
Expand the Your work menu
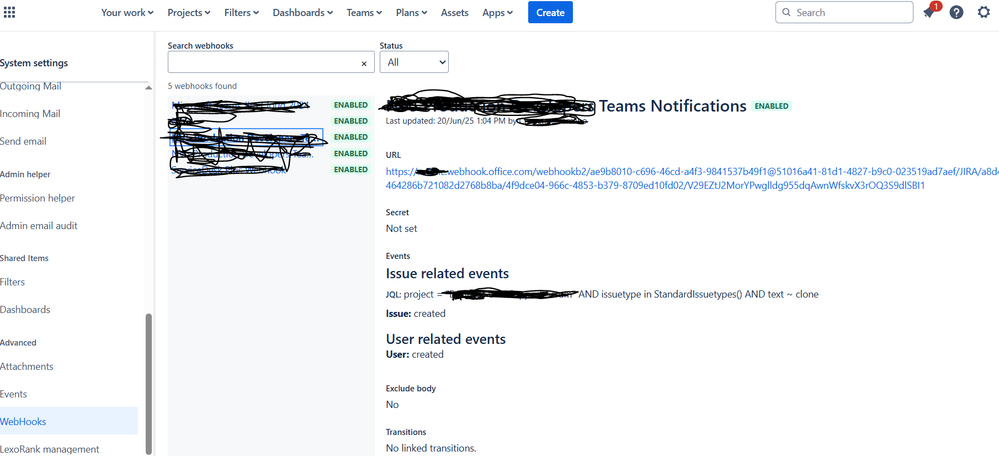[x=127, y=12]
